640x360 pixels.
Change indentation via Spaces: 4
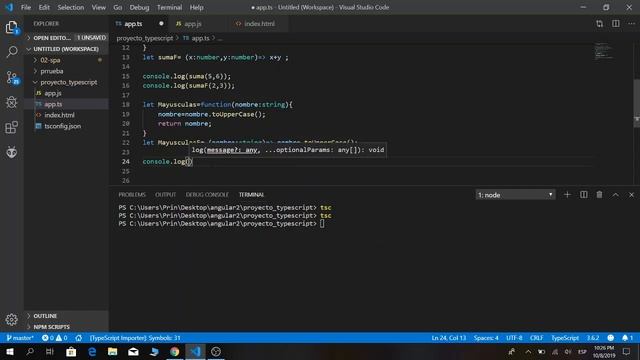click(486, 338)
